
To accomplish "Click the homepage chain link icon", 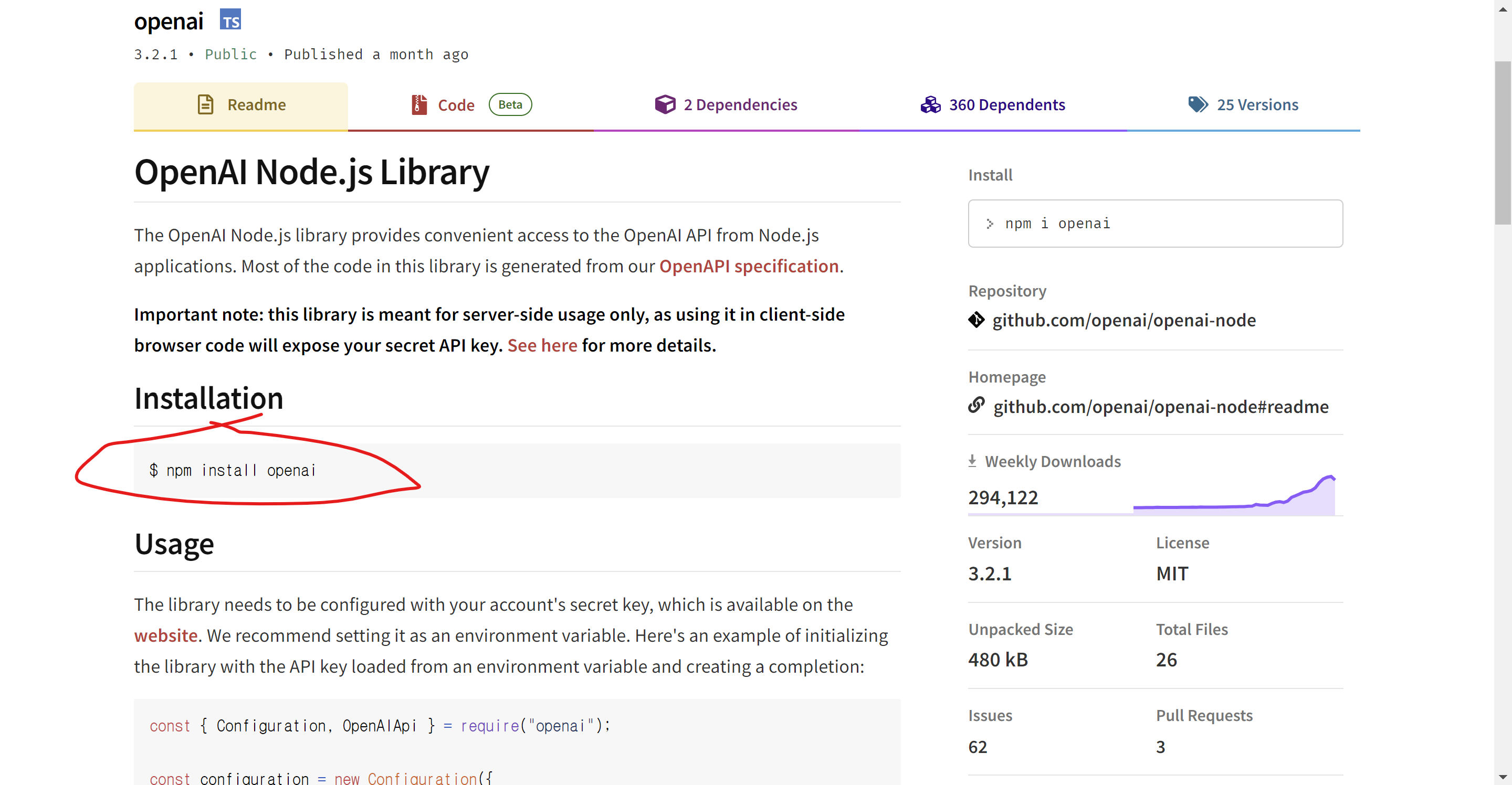I will (976, 406).
